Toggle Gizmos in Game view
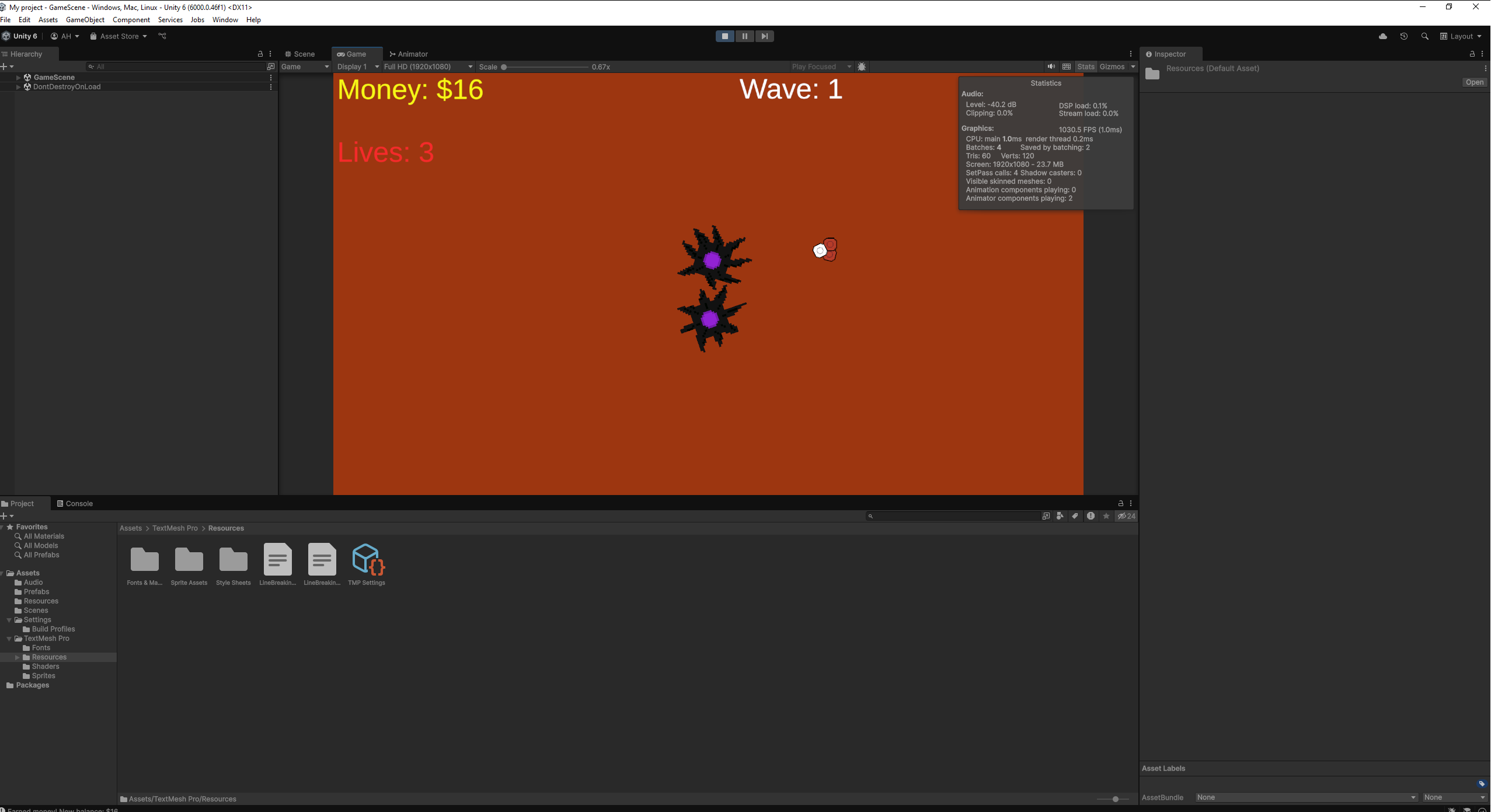1491x812 pixels. pyautogui.click(x=1112, y=67)
